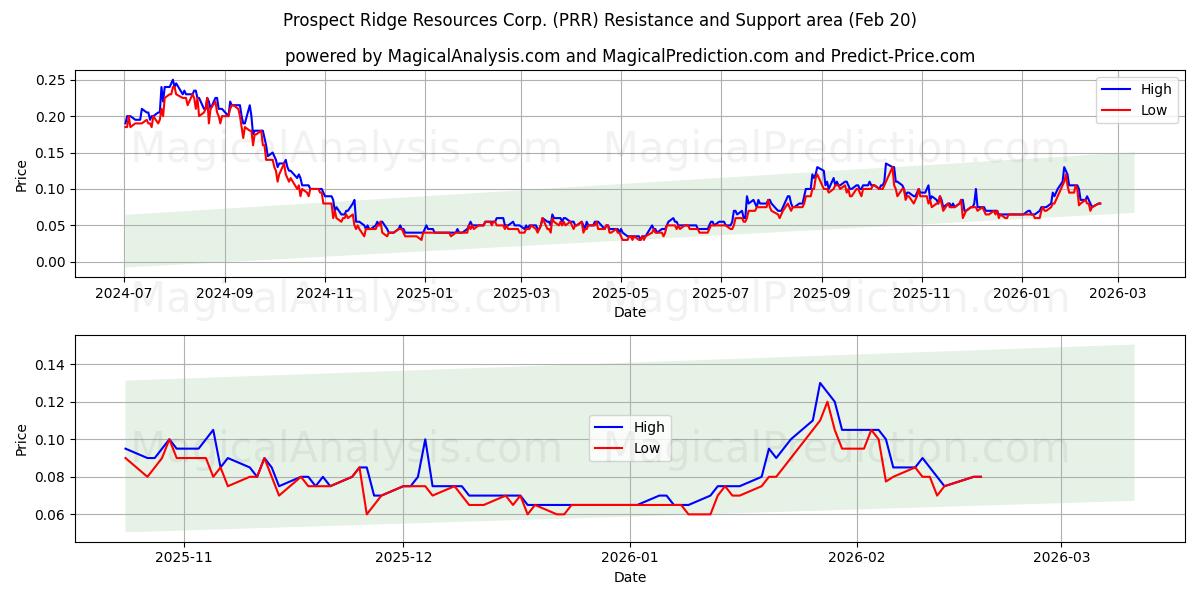Click the '2025-09' label on top chart axis
This screenshot has height=600, width=1200.
822,295
